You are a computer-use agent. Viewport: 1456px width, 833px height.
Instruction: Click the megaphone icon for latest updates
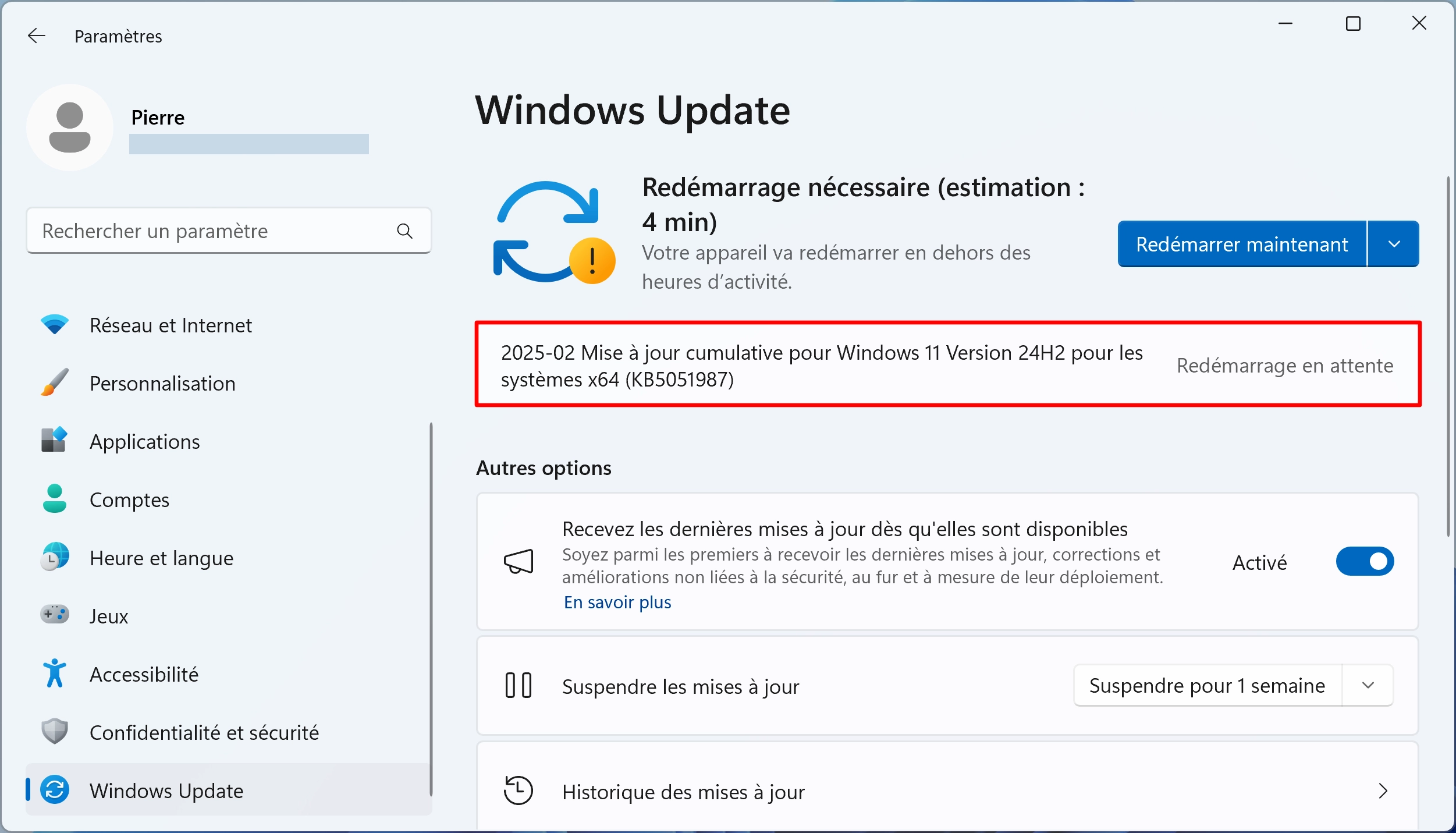click(x=519, y=562)
